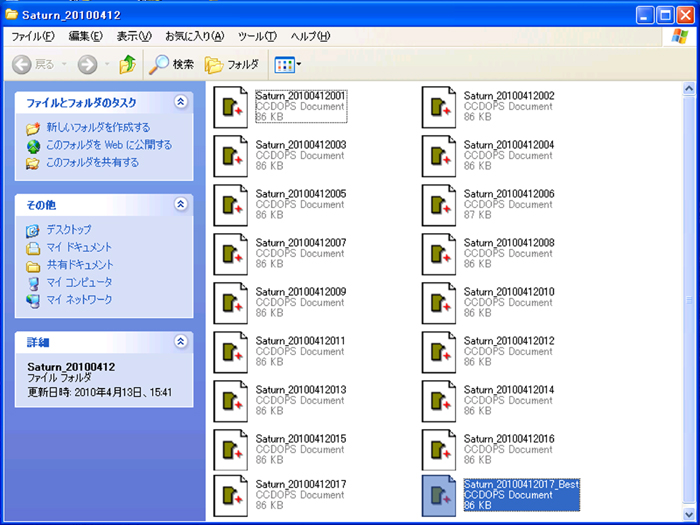Click the vertical scrollbar thumb

point(689,299)
